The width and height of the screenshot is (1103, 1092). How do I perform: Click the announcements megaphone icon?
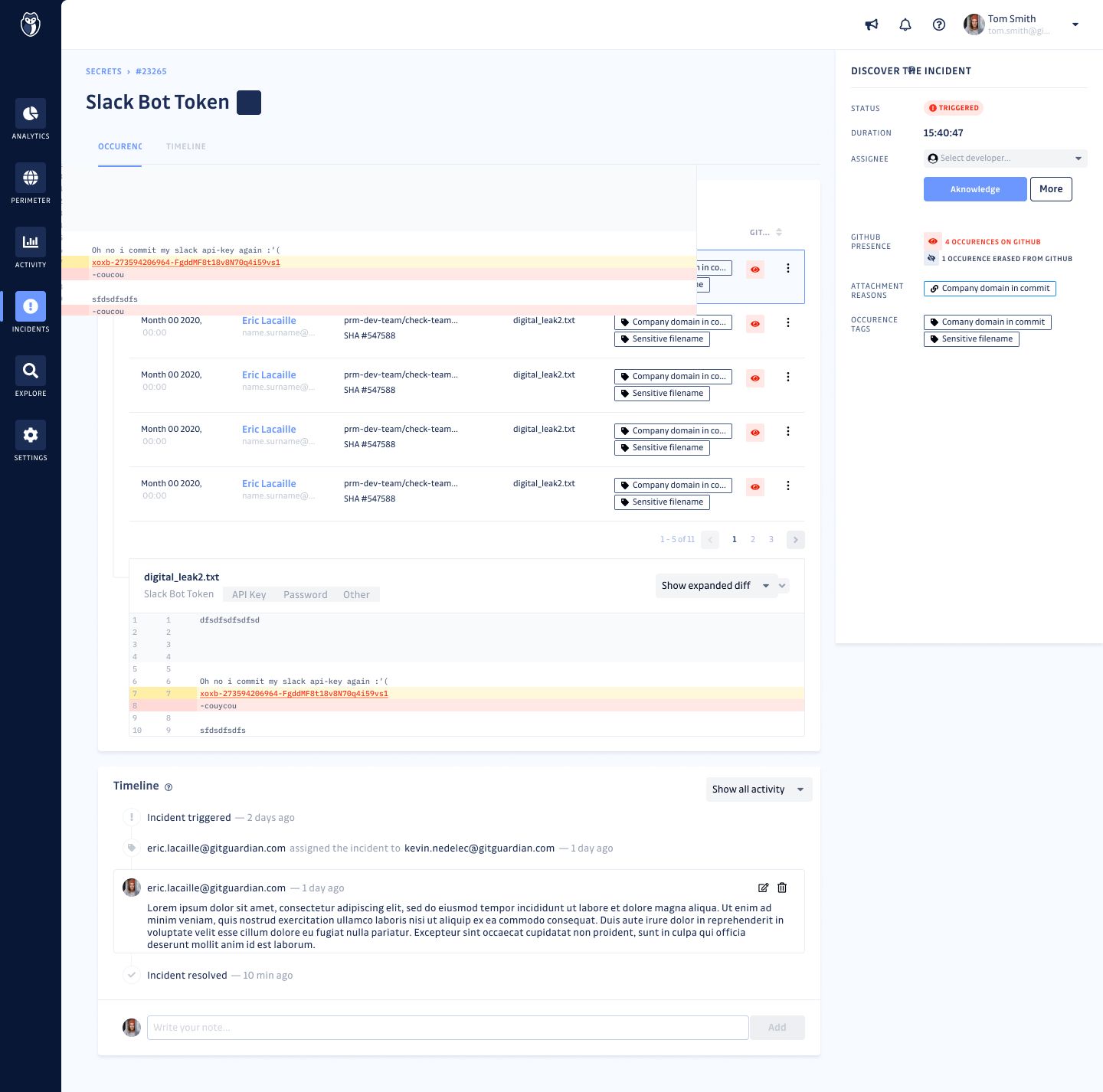point(871,25)
